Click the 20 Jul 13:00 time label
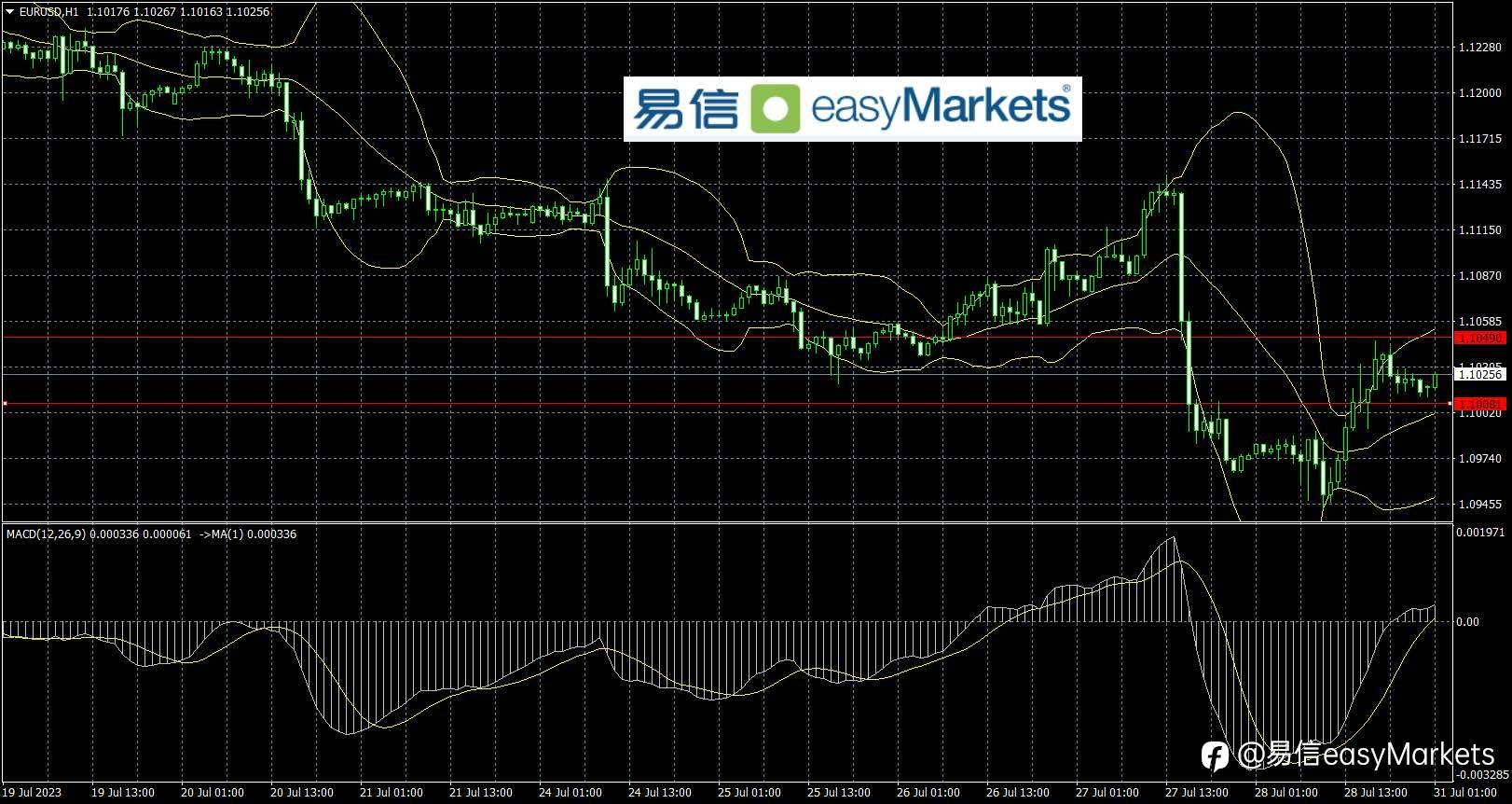Viewport: 1512px width, 804px height. click(302, 793)
